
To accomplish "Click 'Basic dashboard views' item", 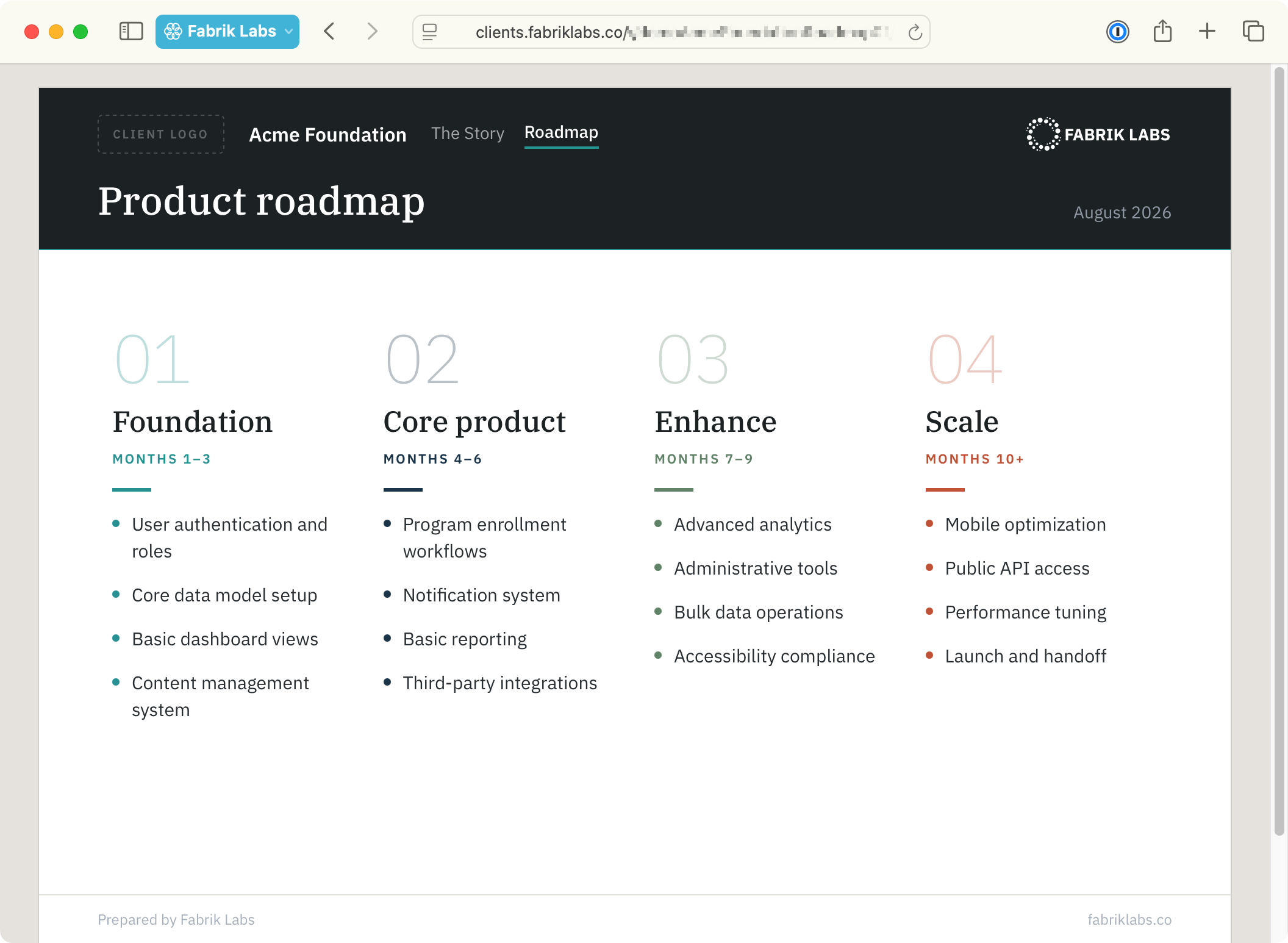I will click(x=225, y=639).
